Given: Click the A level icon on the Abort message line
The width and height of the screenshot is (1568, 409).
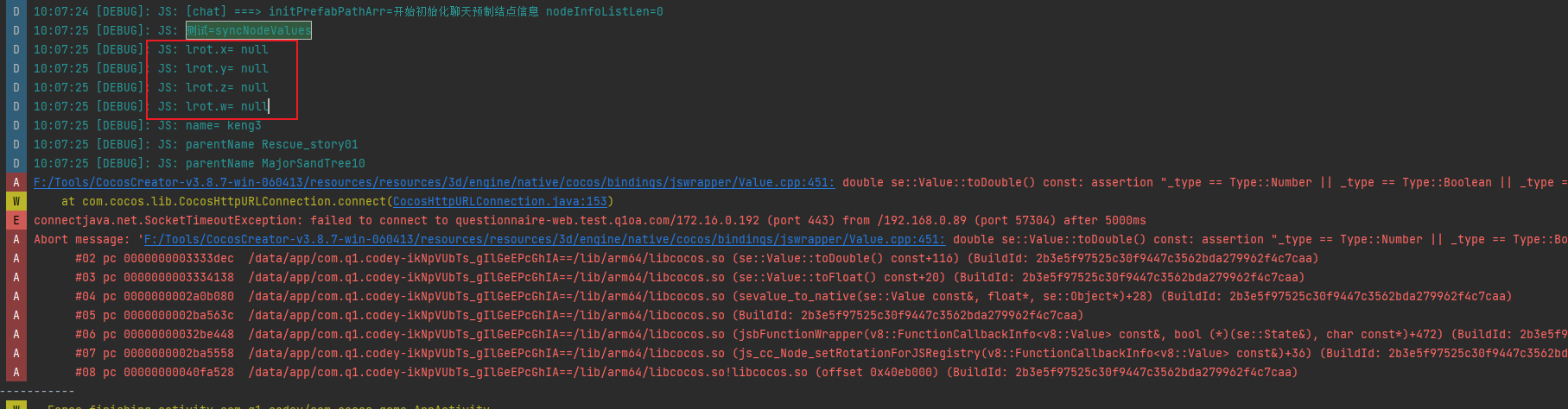Looking at the screenshot, I should tap(16, 239).
